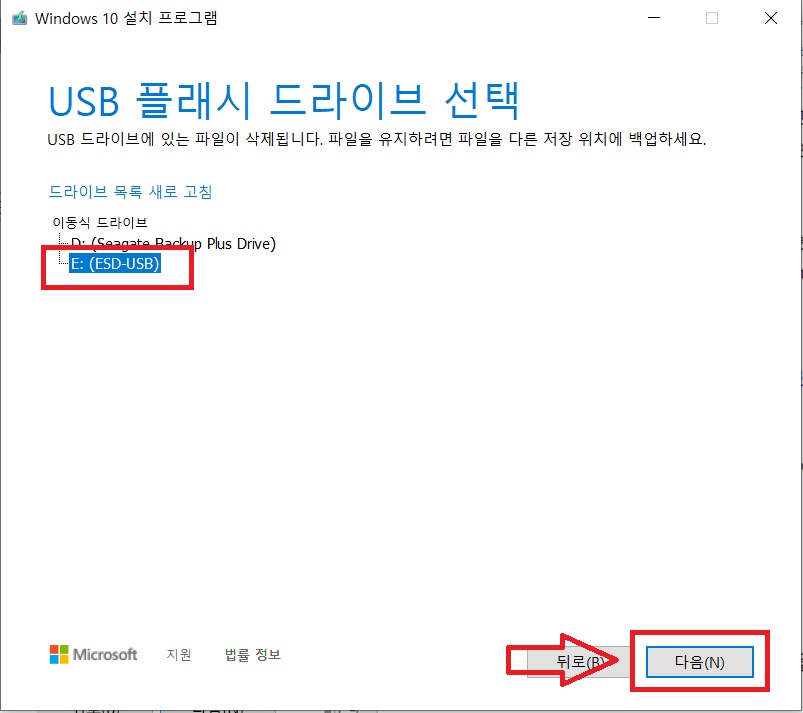This screenshot has width=803, height=713.
Task: Select the D: (Seagate Backup Plus Drive) entry
Action: click(x=173, y=243)
